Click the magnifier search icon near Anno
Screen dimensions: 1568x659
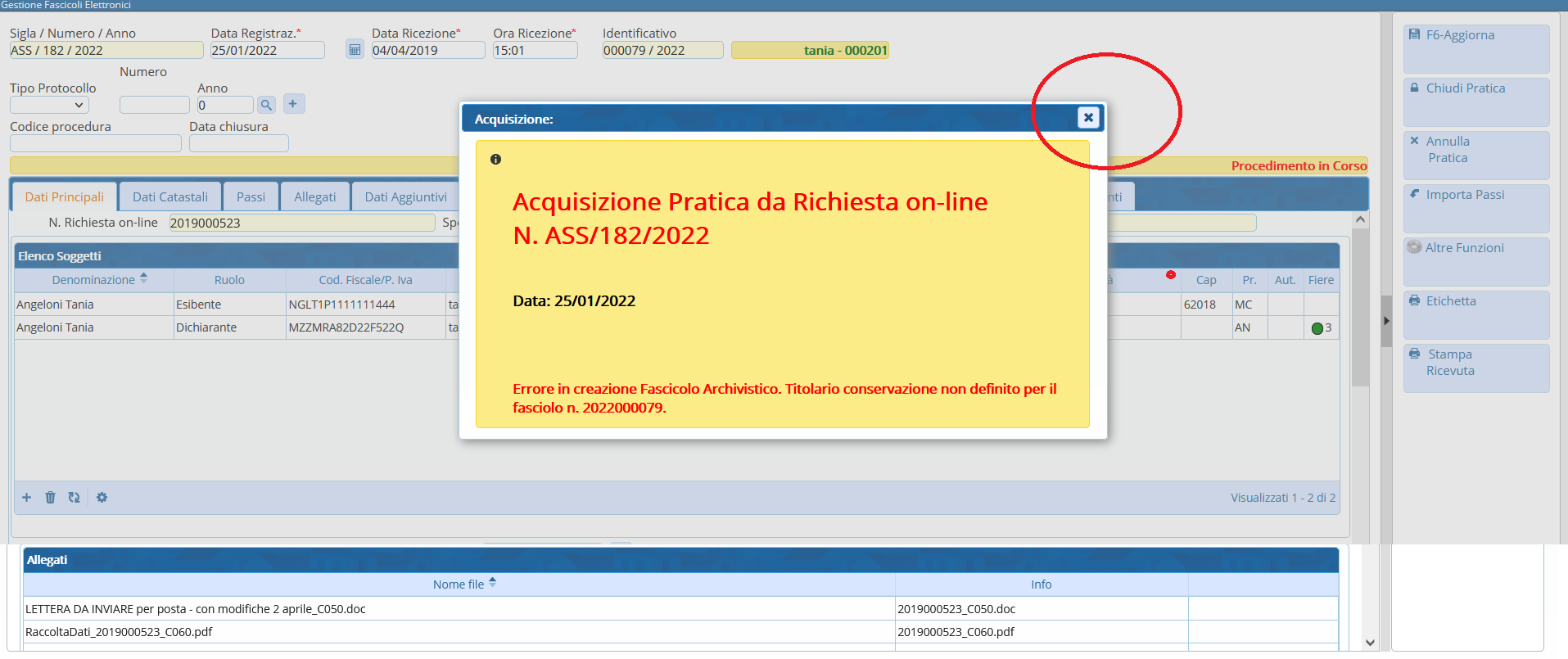tap(266, 105)
